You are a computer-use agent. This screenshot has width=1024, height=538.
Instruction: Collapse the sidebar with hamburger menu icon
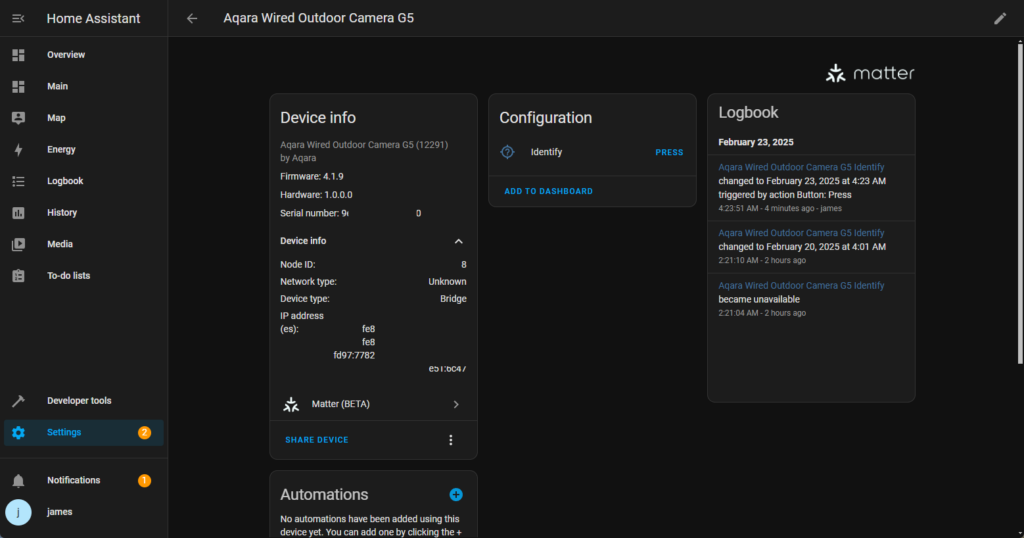tap(18, 18)
